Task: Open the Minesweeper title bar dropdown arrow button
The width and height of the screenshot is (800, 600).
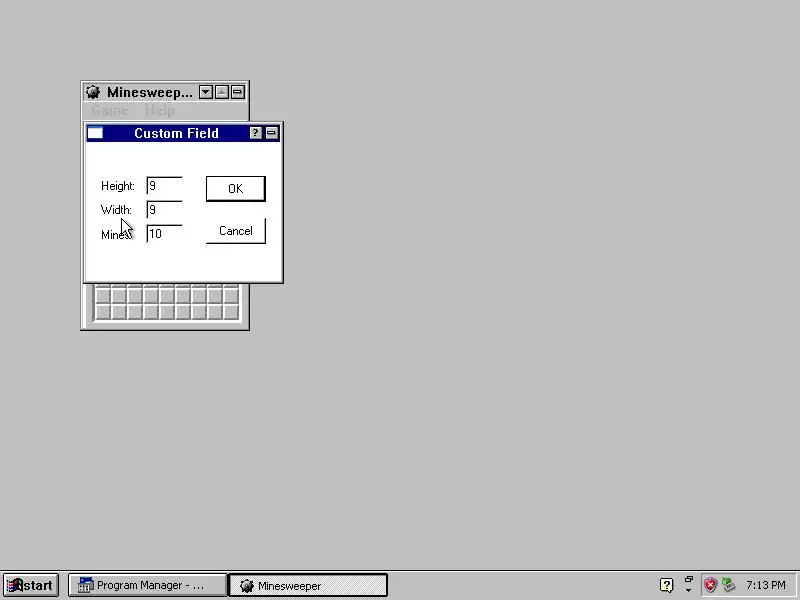Action: tap(206, 92)
